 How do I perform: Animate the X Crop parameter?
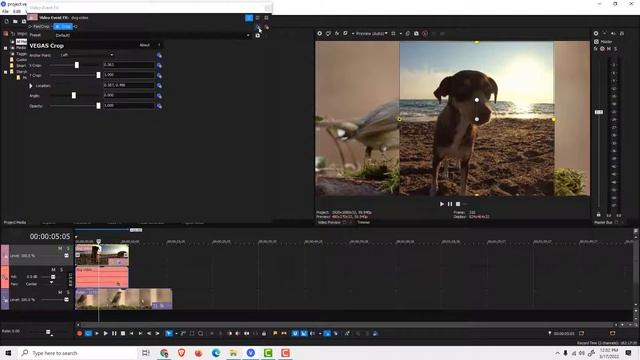(159, 65)
